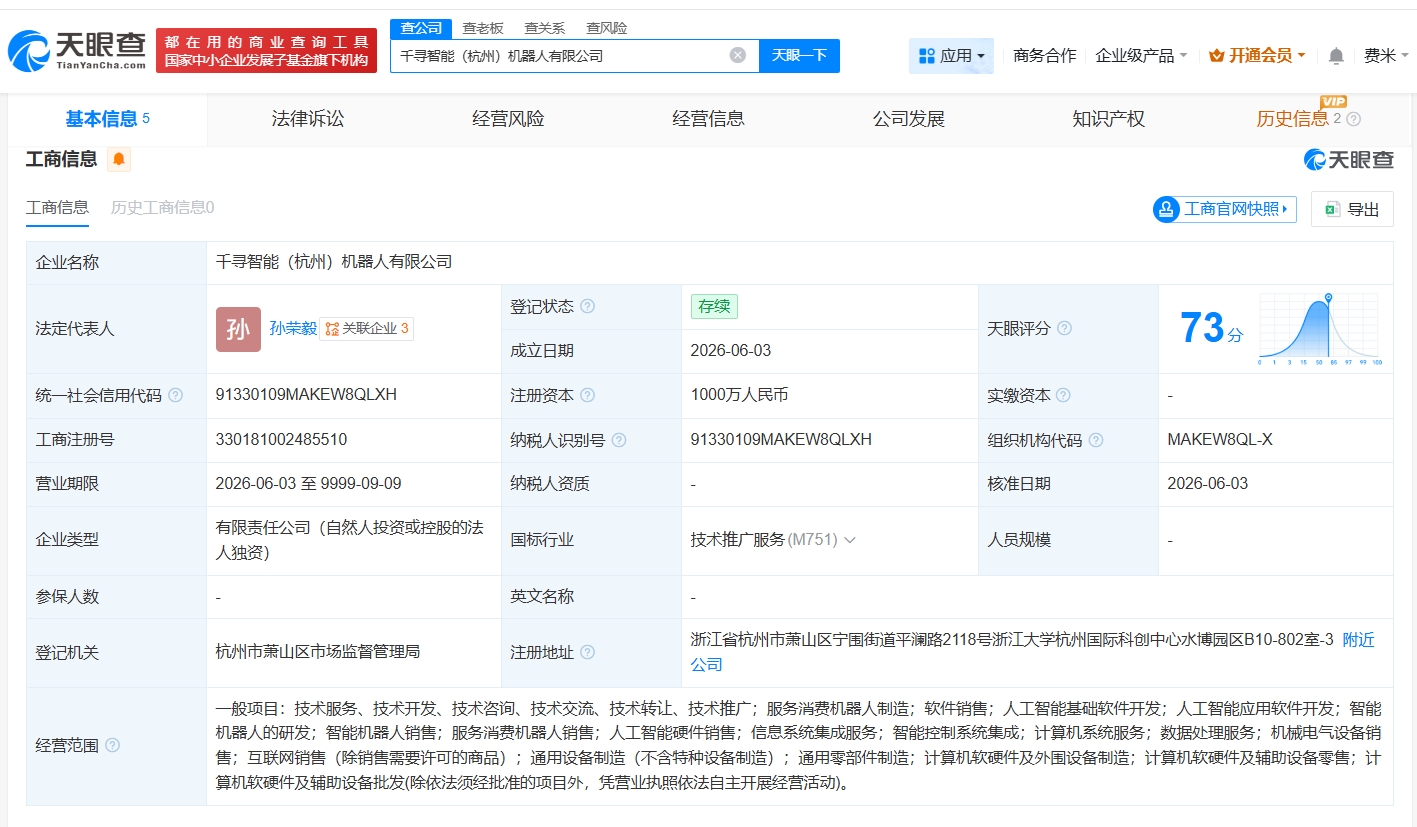Click the help icon next to 天眼评分
The width and height of the screenshot is (1417, 827).
tap(1065, 328)
